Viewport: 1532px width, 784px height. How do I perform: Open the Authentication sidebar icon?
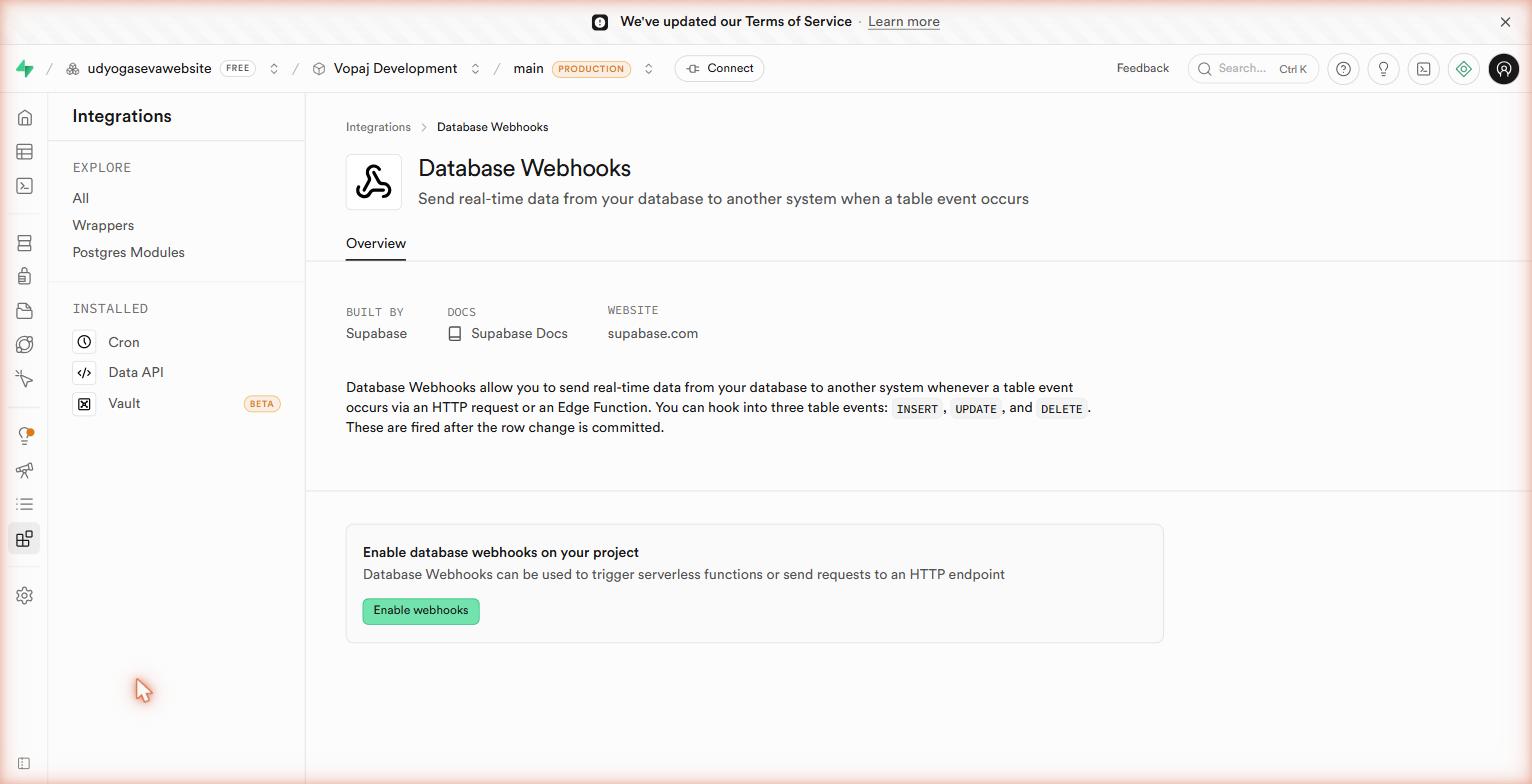25,276
